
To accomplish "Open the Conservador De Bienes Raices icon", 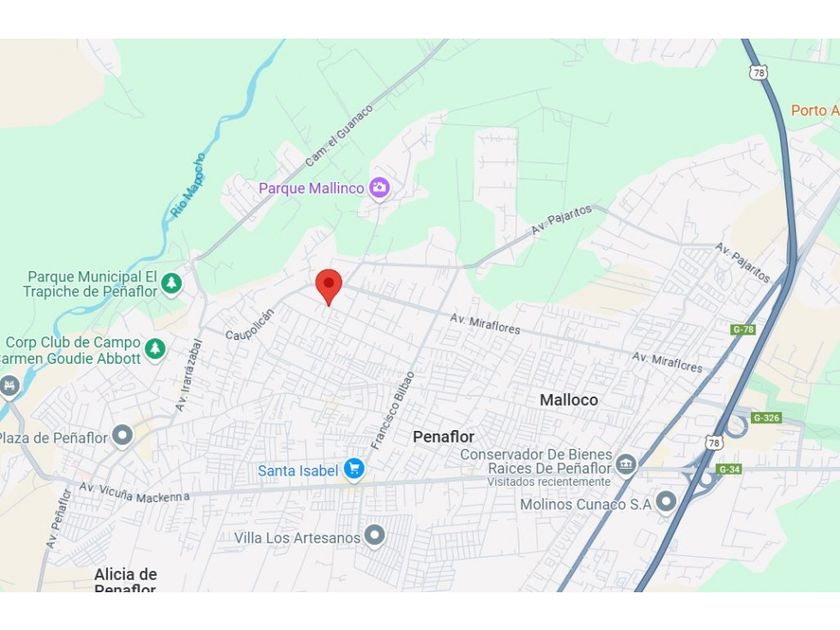I will pos(625,464).
